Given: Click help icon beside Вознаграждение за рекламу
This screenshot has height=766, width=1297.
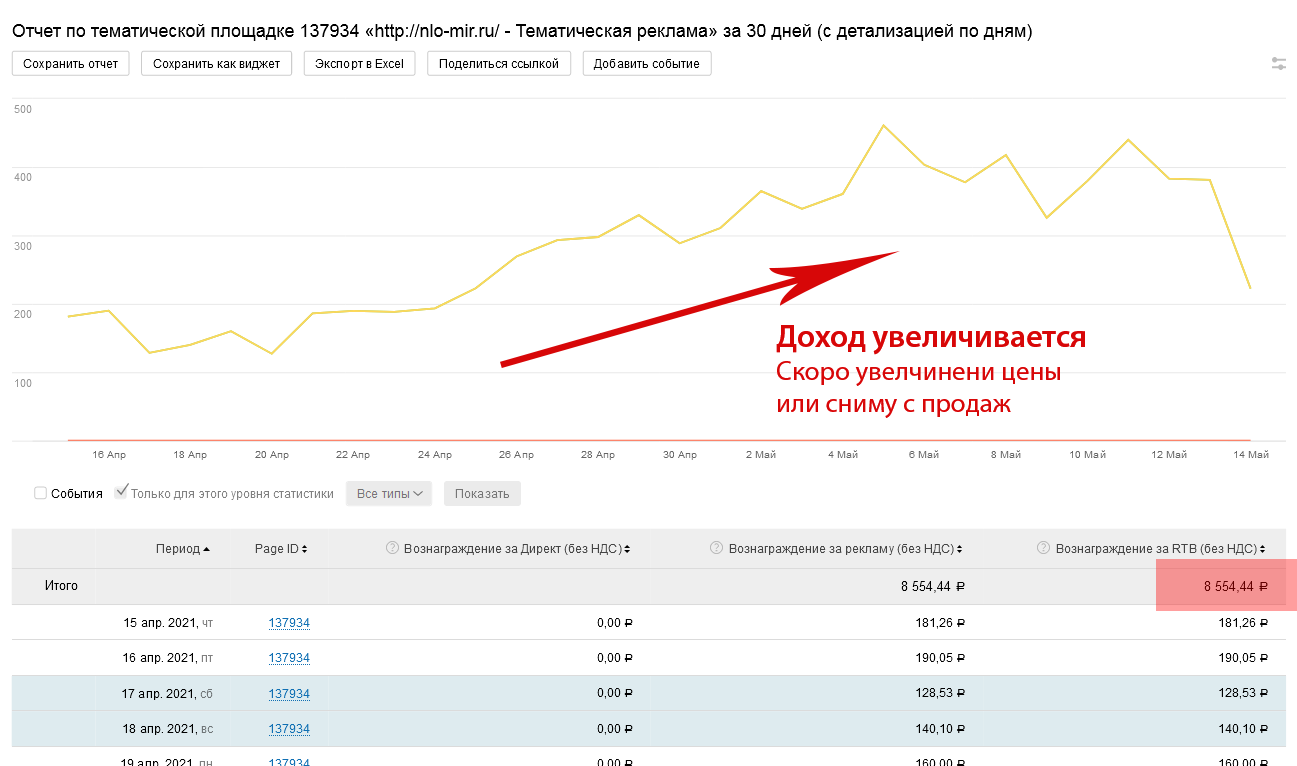Looking at the screenshot, I should [x=716, y=548].
